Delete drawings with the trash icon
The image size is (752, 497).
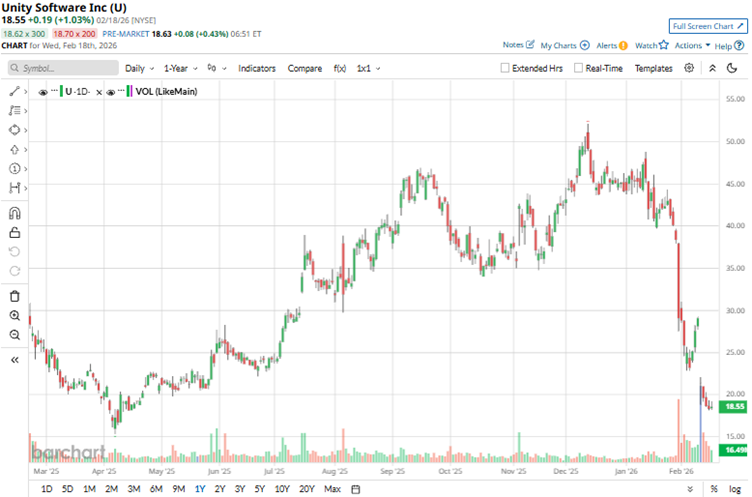(x=14, y=296)
